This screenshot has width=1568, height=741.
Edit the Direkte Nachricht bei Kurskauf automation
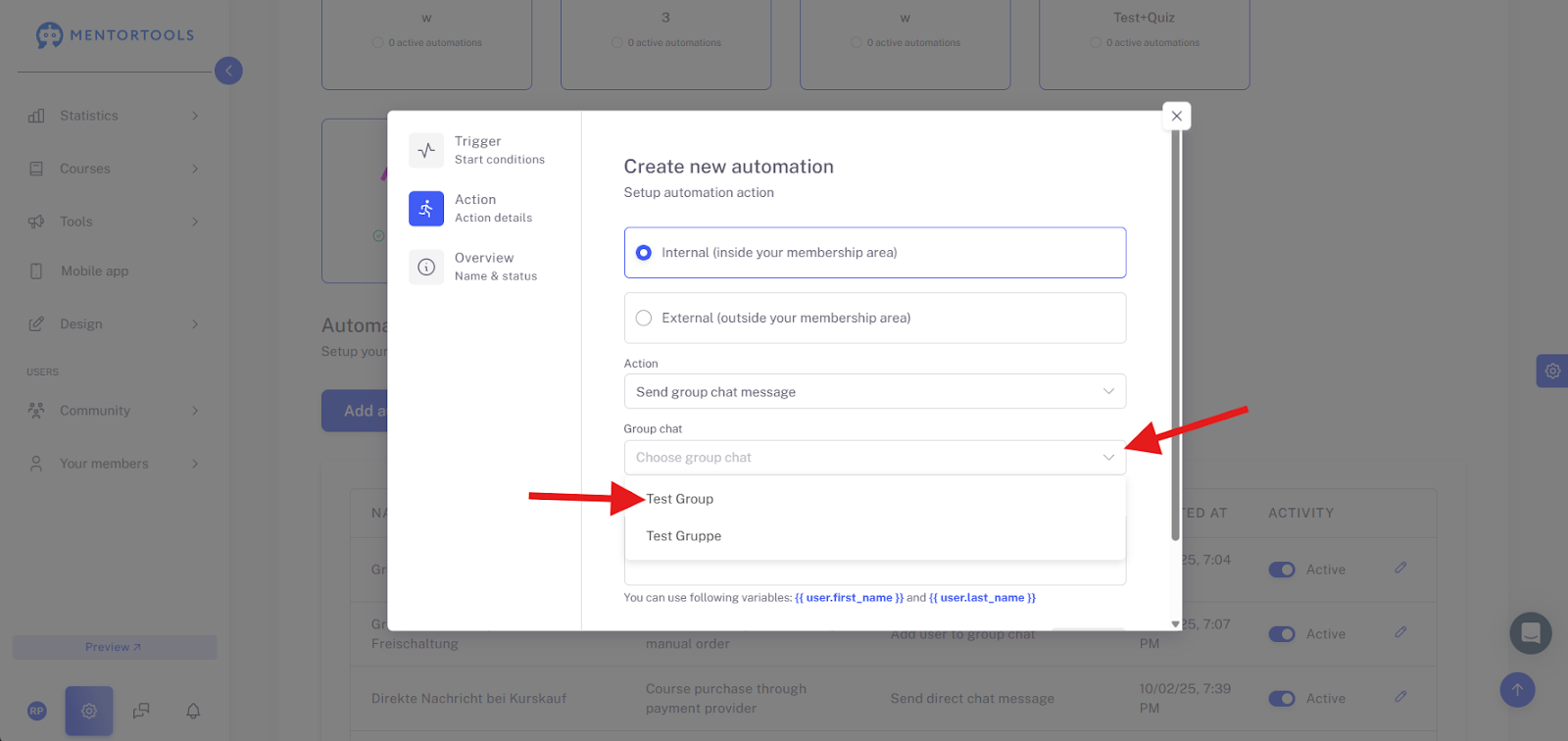click(1400, 697)
